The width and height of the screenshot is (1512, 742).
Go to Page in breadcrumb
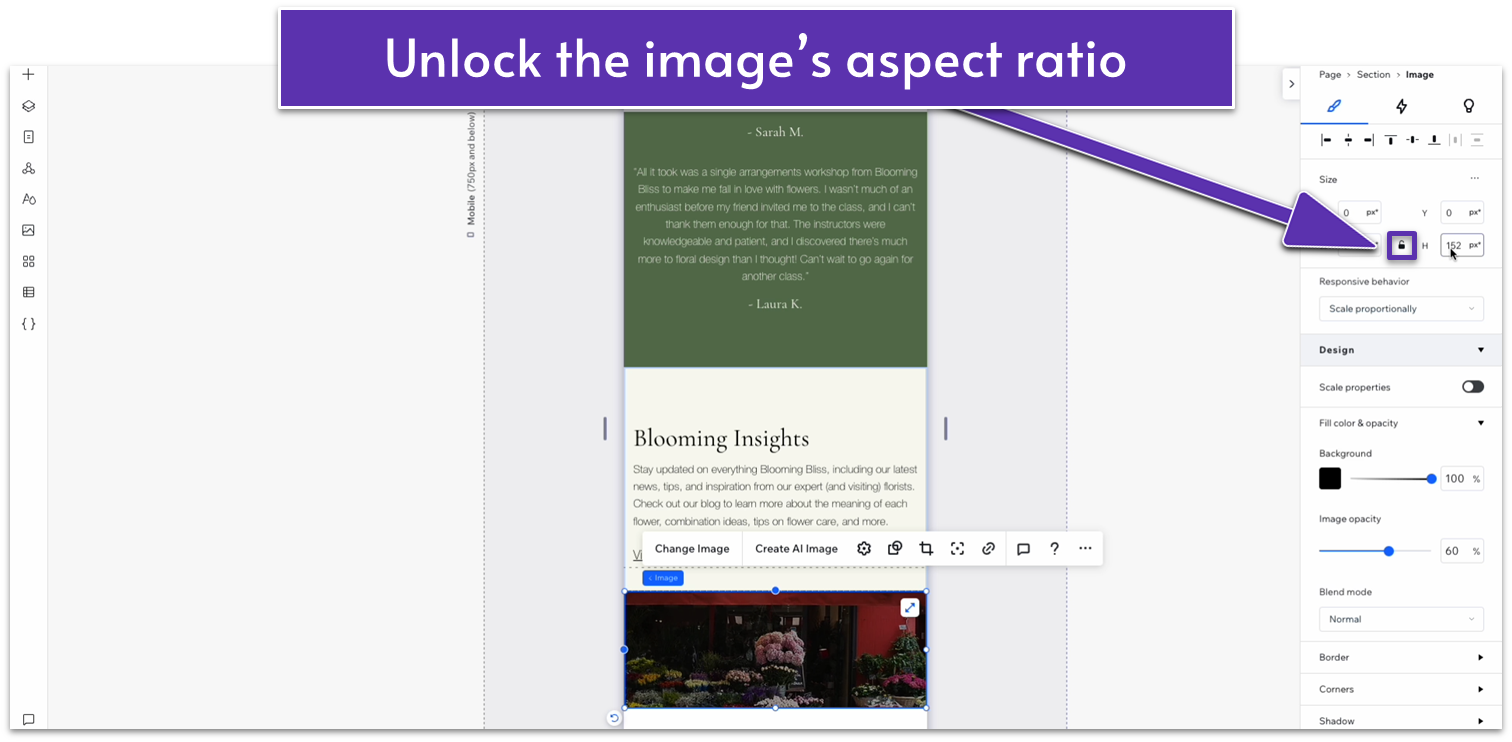pos(1330,75)
